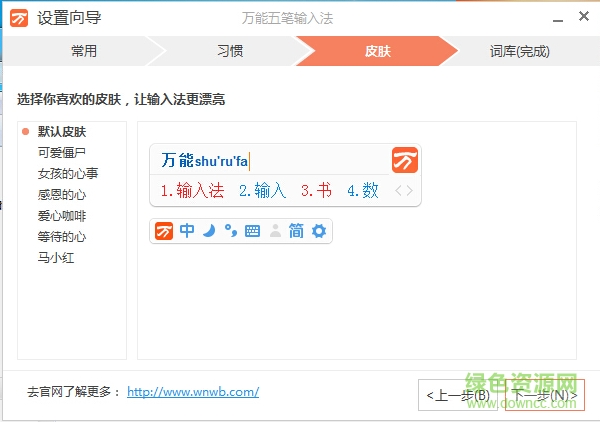Close the setup wizard window
The width and height of the screenshot is (600, 422).
pyautogui.click(x=584, y=16)
